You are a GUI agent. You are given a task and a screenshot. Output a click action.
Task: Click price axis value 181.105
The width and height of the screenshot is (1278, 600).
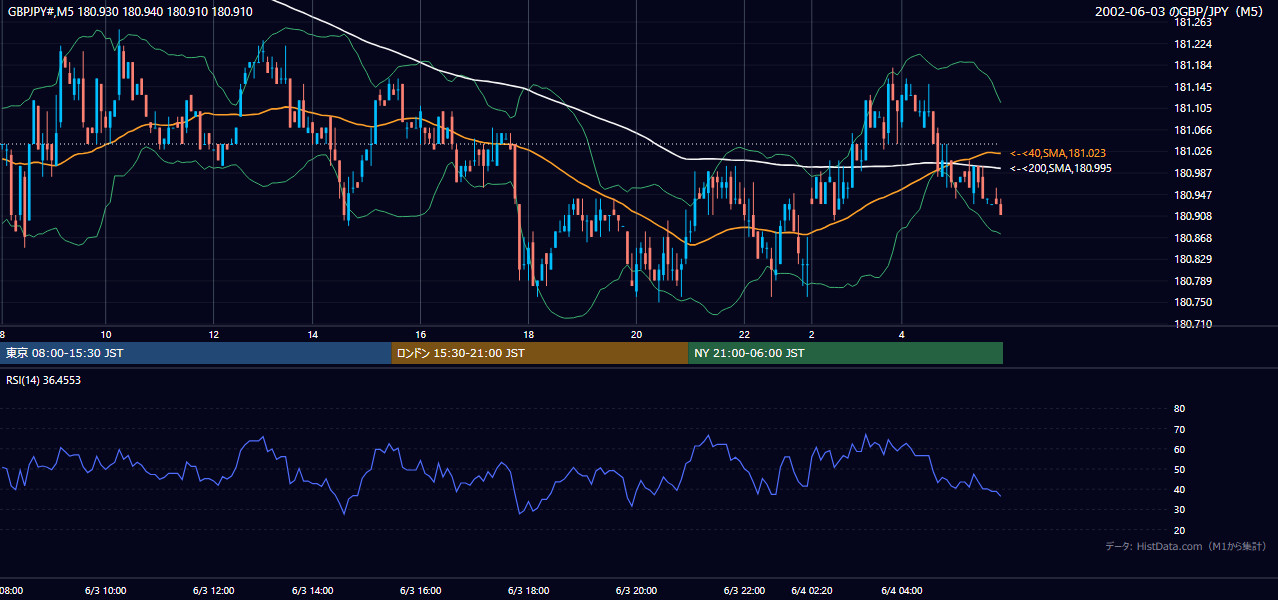coord(1193,108)
